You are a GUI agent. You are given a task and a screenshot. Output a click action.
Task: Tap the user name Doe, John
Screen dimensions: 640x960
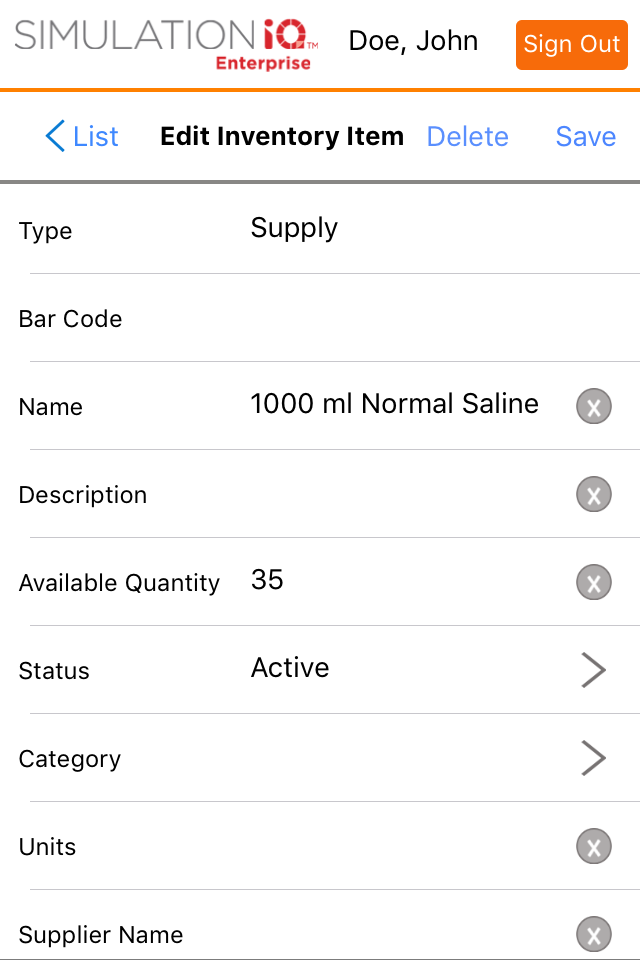[413, 42]
